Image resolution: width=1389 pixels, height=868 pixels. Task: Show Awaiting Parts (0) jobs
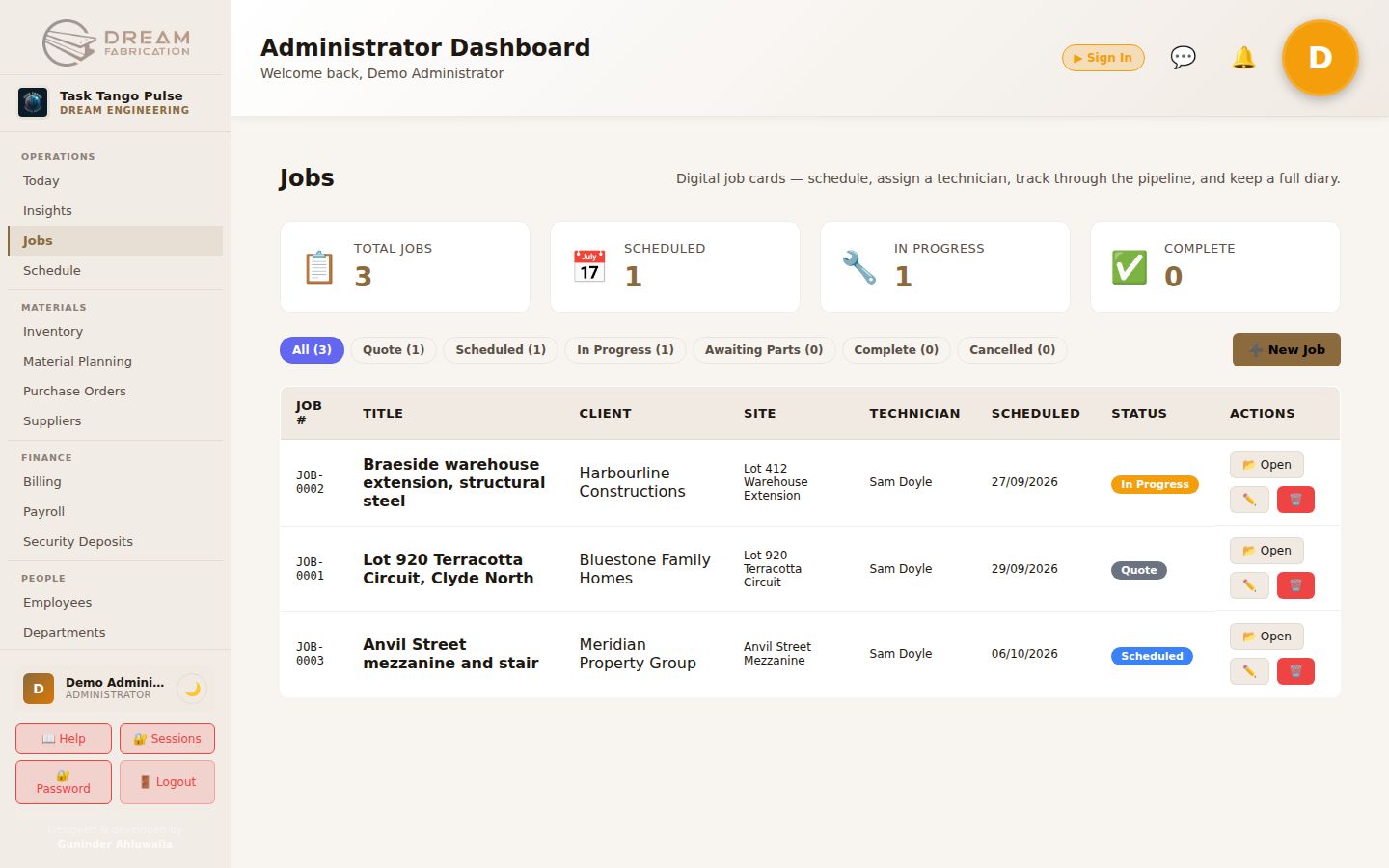click(764, 350)
